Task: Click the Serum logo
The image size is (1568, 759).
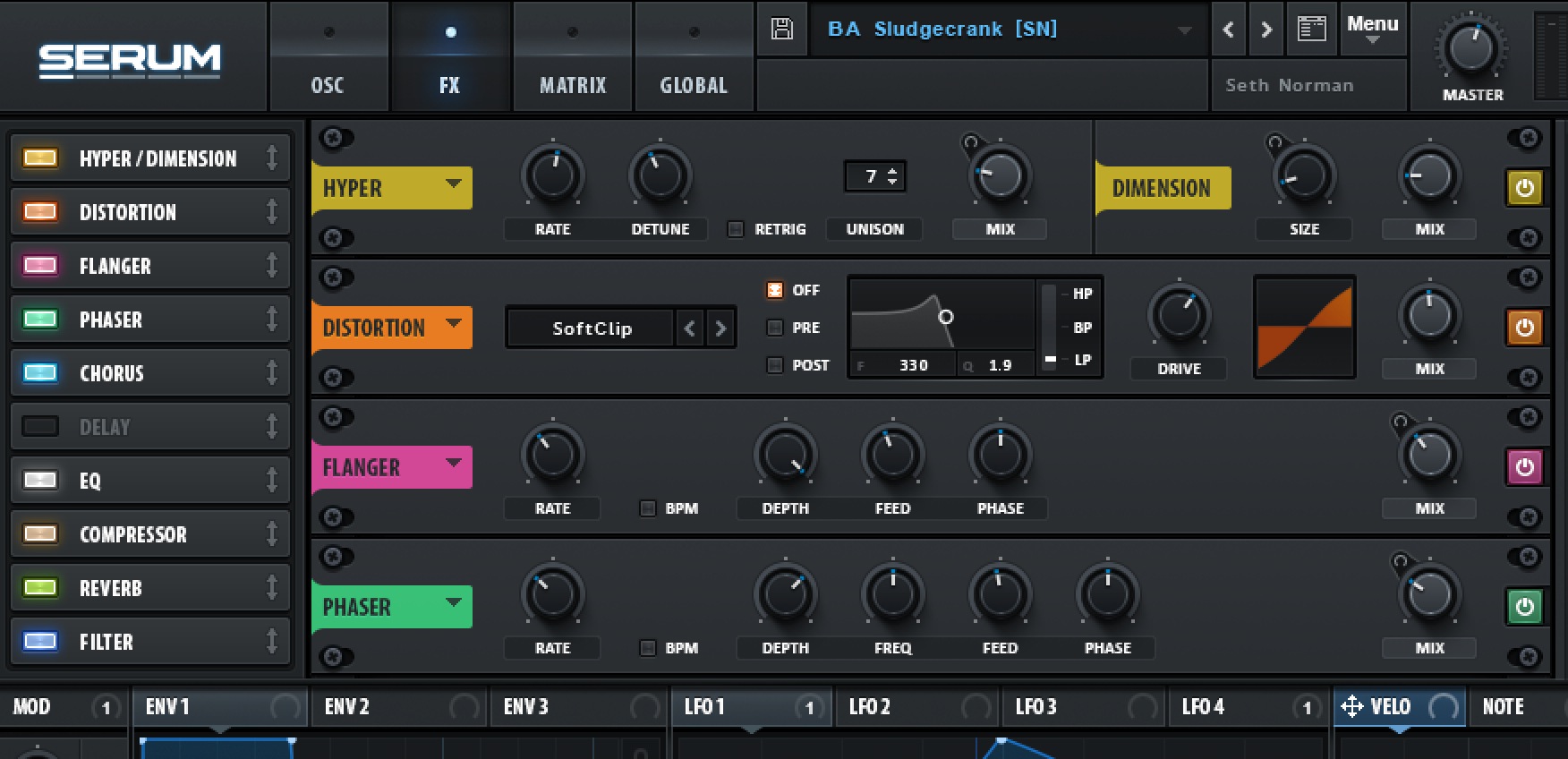Action: (130, 60)
